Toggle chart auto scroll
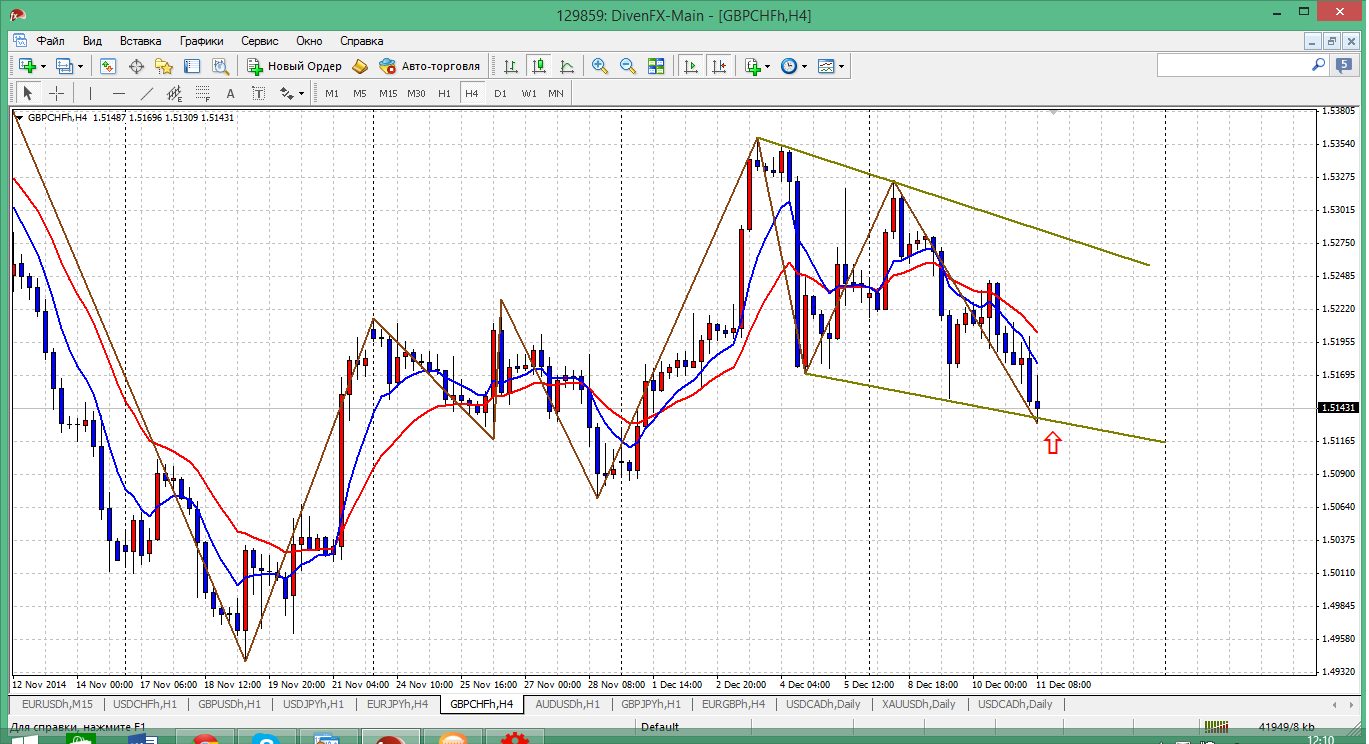 coord(690,66)
